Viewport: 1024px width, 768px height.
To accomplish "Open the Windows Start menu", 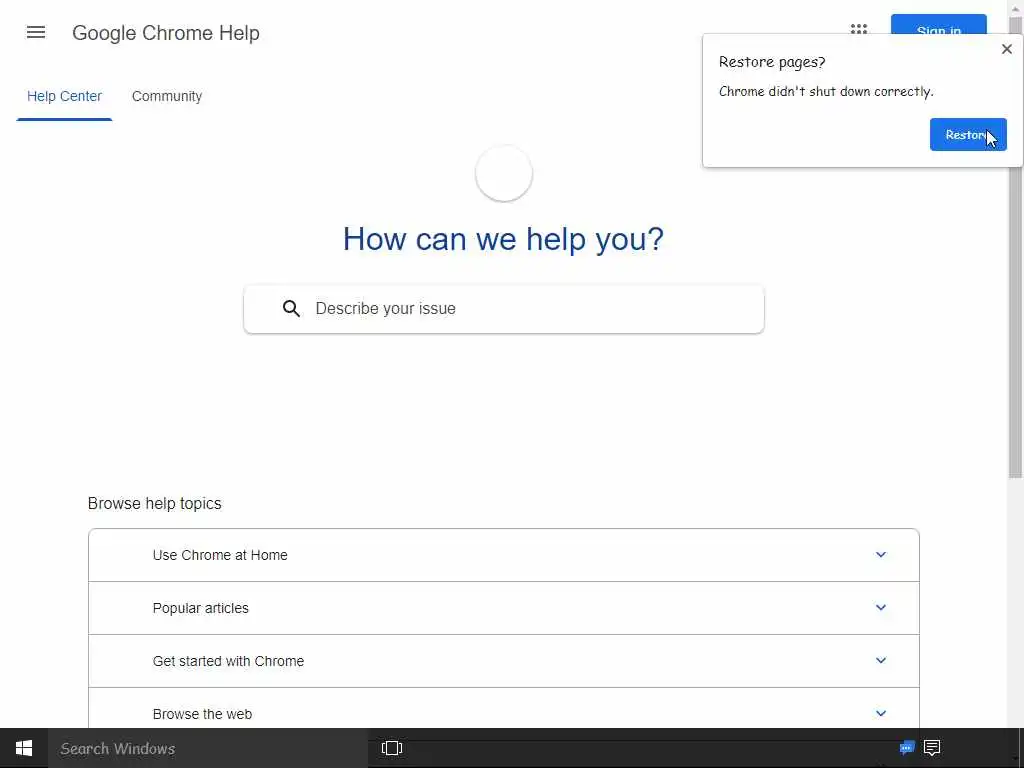I will pyautogui.click(x=24, y=748).
